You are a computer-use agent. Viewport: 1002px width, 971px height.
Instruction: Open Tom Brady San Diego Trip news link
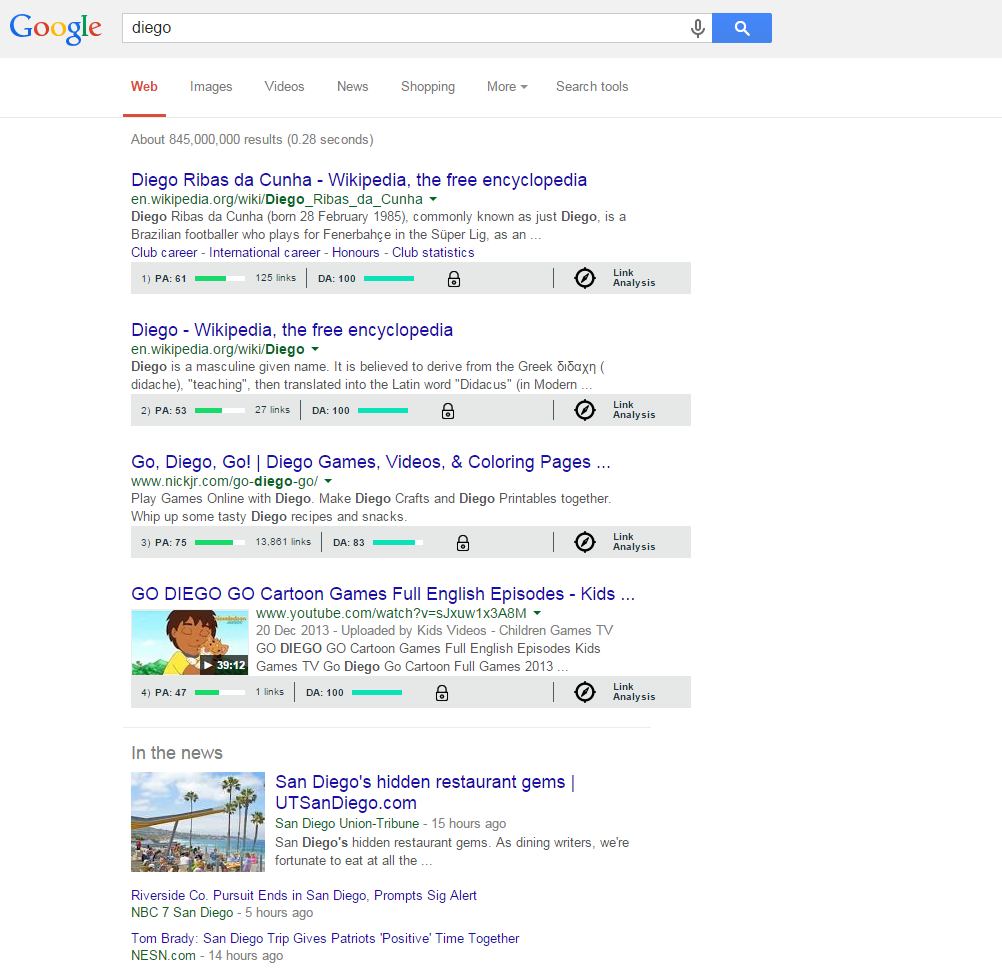pos(325,938)
